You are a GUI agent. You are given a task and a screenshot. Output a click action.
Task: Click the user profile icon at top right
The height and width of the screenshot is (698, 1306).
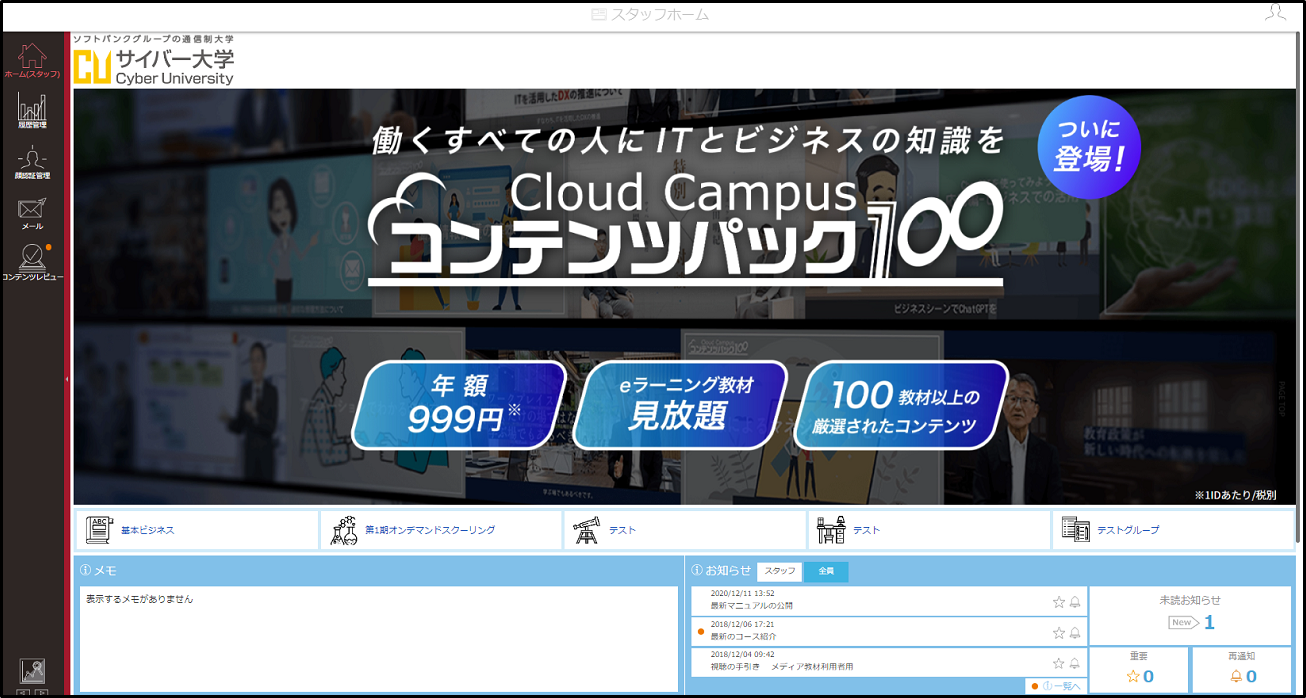coord(1274,12)
